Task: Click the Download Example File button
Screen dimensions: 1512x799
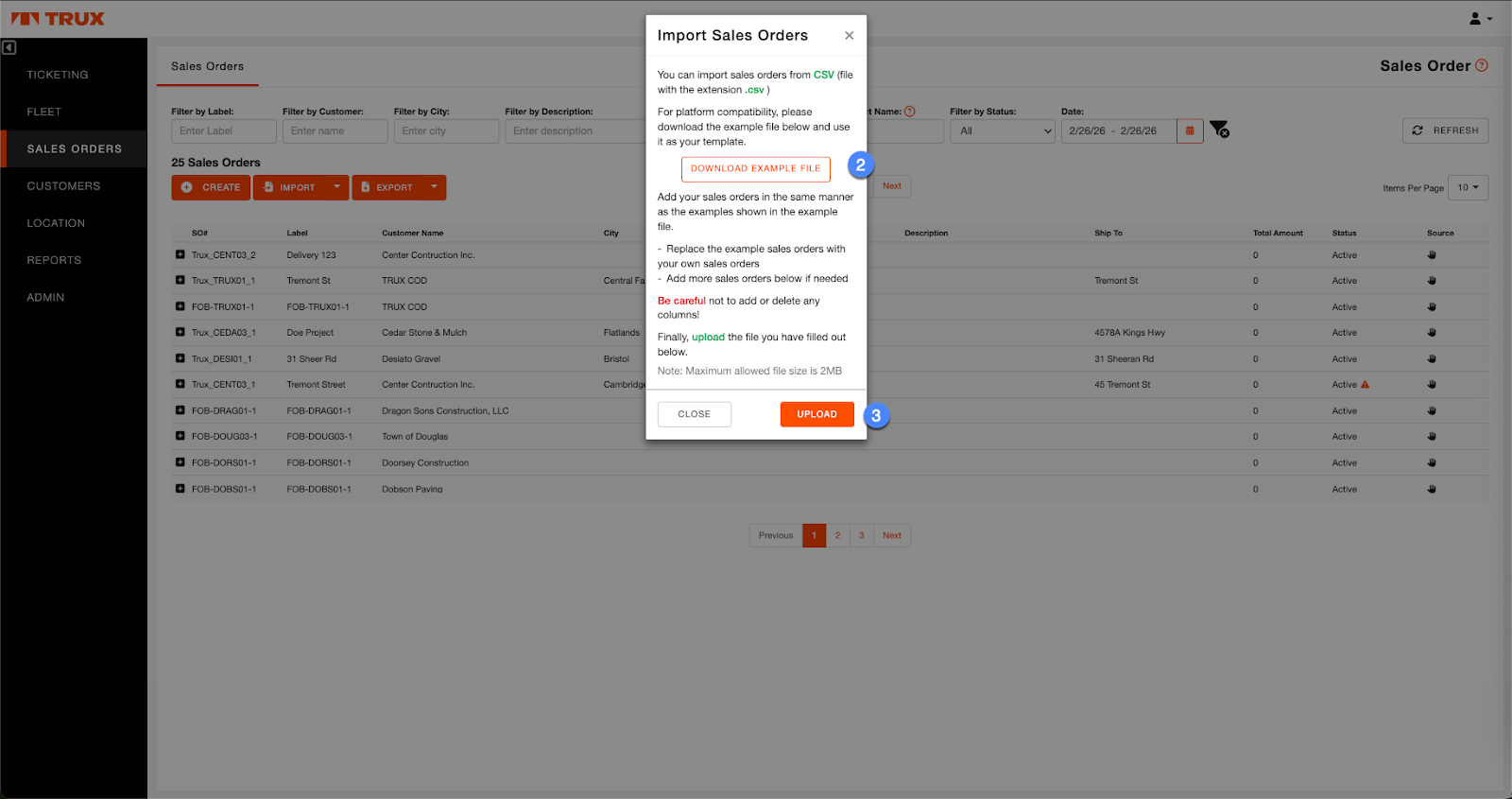Action: tap(755, 168)
